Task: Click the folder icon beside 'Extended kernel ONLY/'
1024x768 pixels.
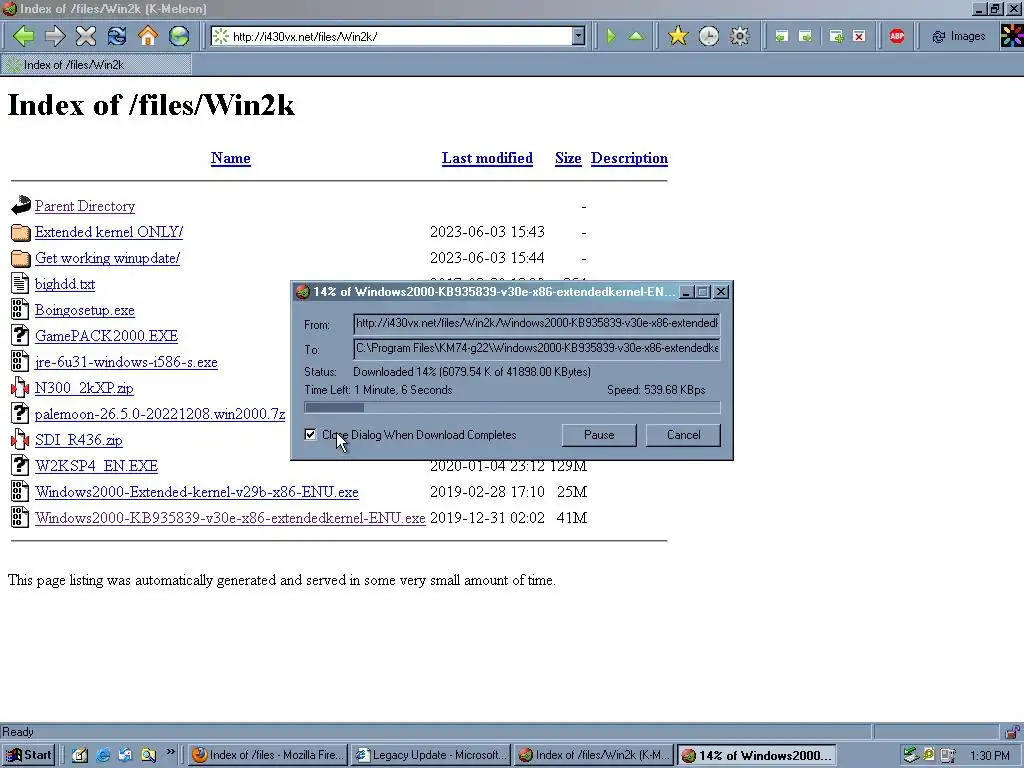Action: [20, 232]
